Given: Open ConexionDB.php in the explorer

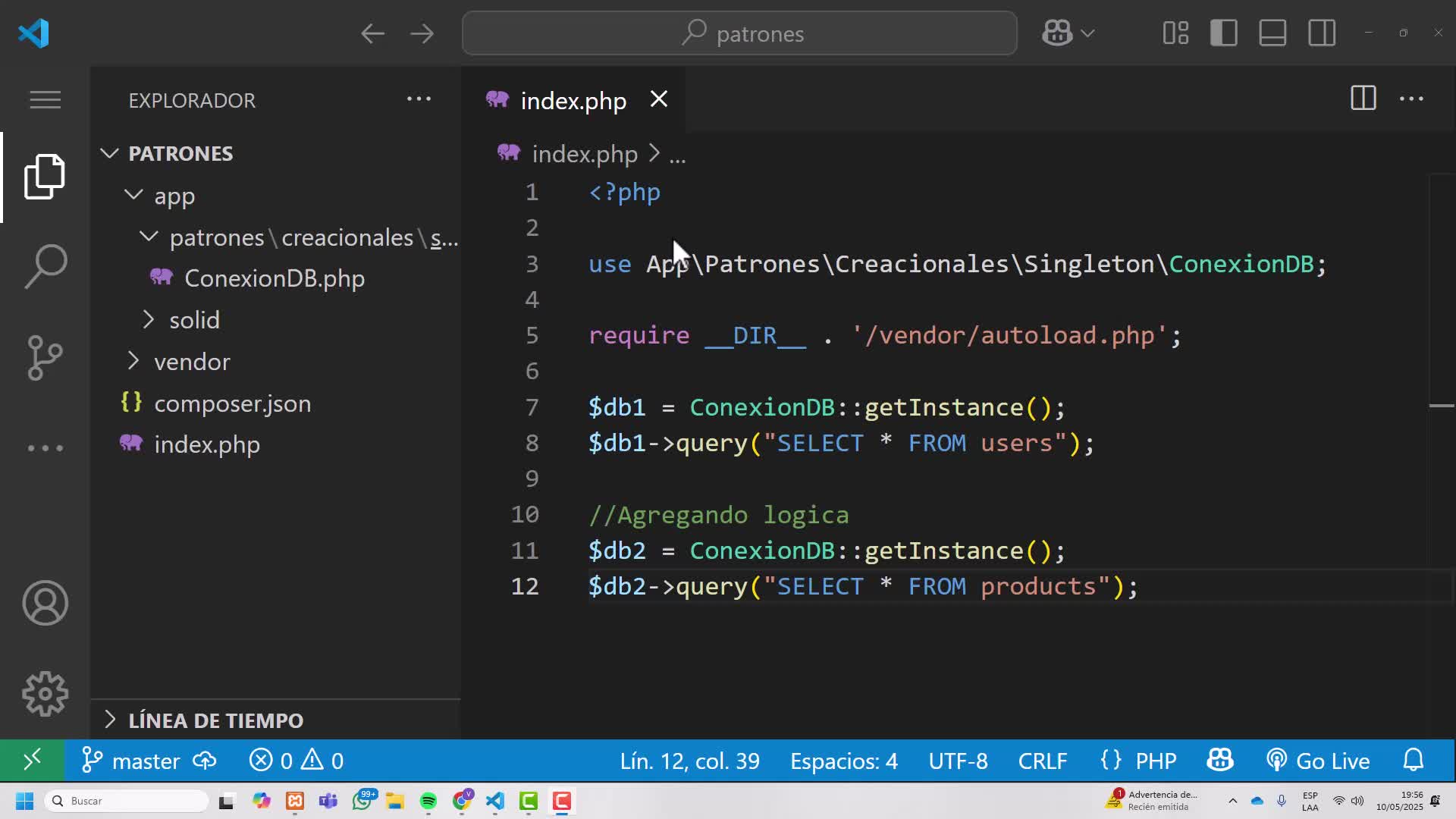Looking at the screenshot, I should click(x=275, y=278).
